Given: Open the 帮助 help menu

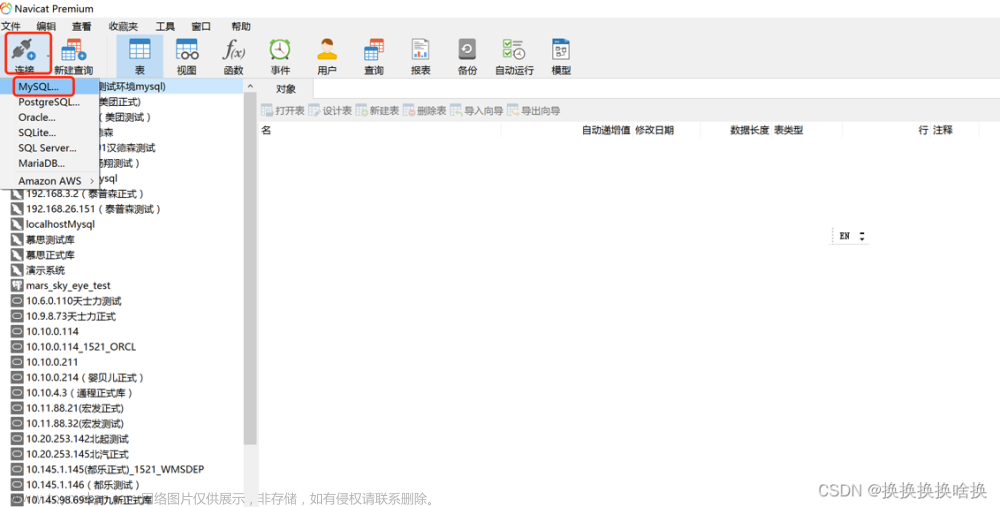Looking at the screenshot, I should 240,26.
